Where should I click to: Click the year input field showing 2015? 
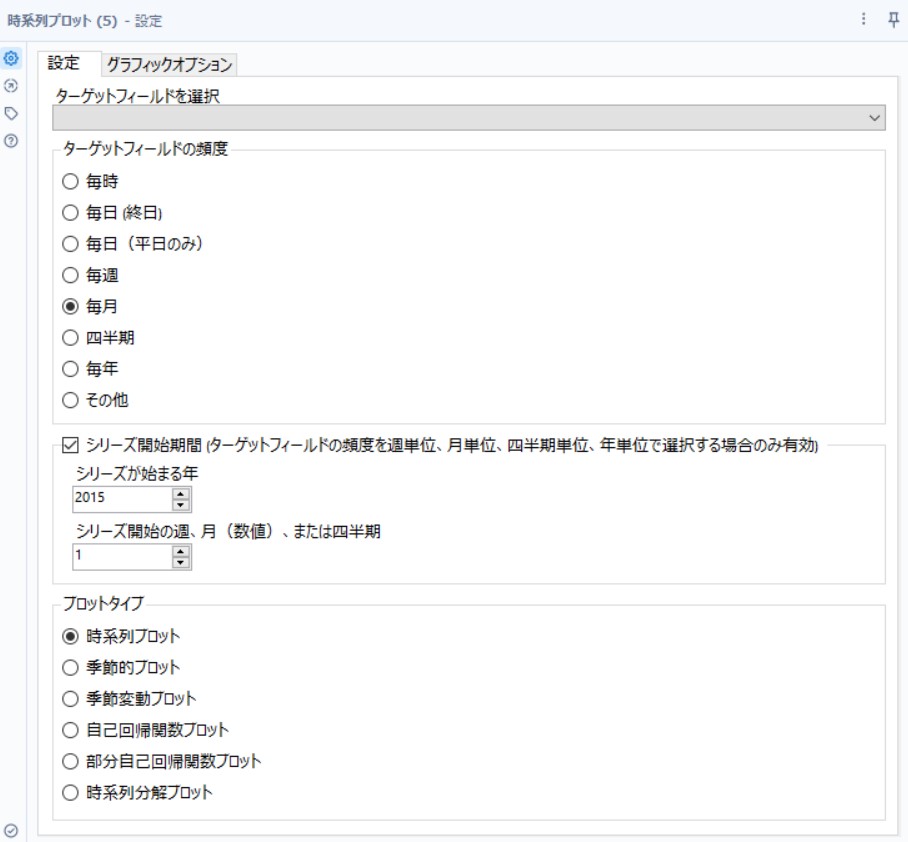[x=120, y=497]
